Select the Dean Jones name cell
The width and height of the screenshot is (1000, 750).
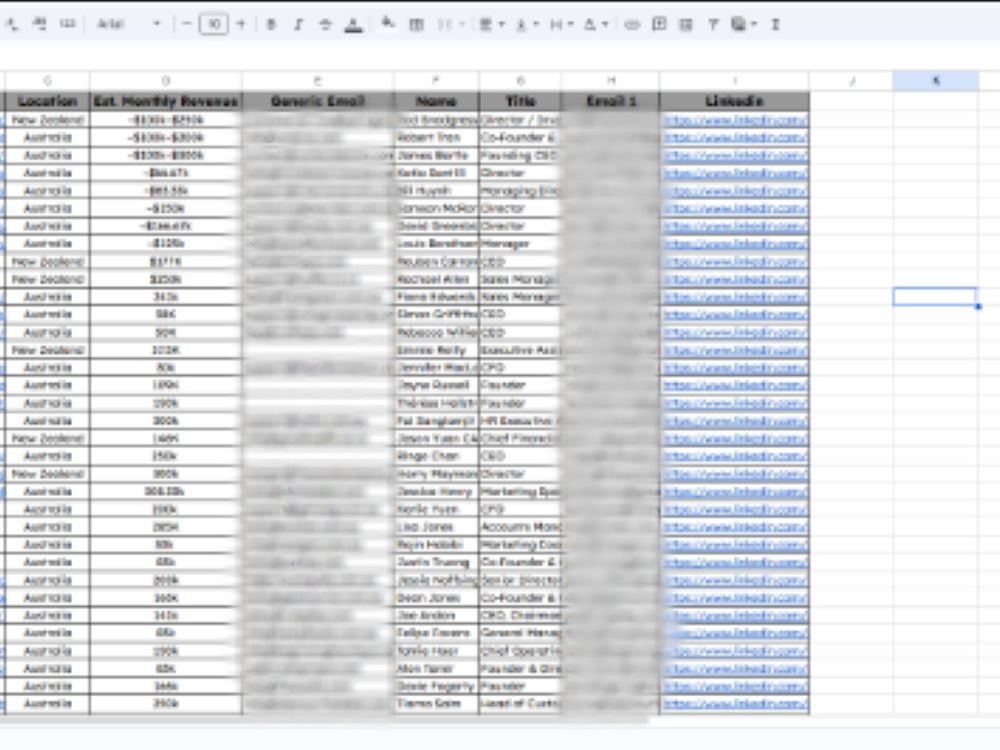pyautogui.click(x=436, y=598)
